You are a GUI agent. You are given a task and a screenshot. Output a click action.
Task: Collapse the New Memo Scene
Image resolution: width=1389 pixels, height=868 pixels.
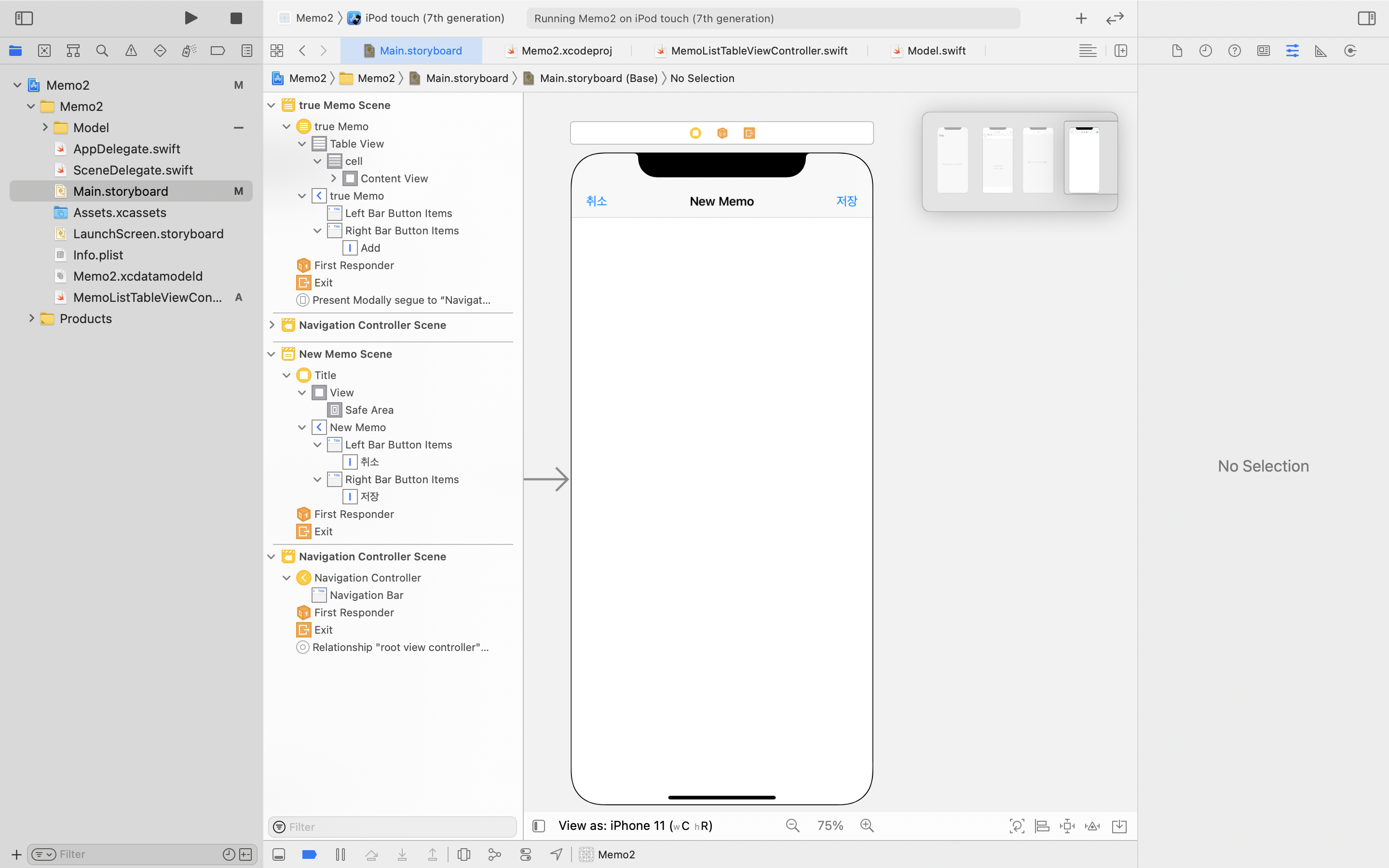point(272,354)
